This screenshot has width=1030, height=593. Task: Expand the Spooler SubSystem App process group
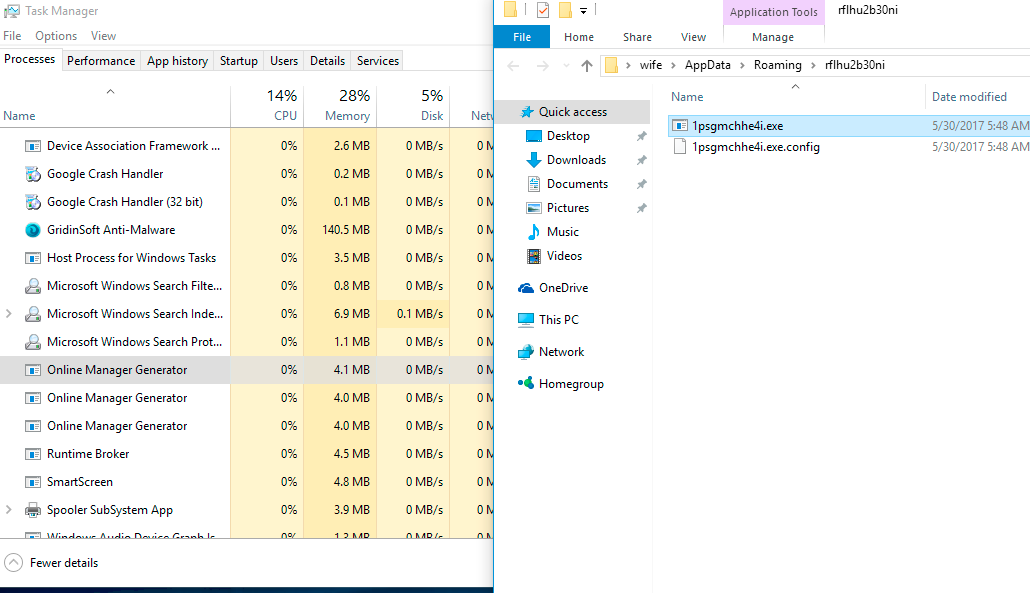tap(9, 510)
